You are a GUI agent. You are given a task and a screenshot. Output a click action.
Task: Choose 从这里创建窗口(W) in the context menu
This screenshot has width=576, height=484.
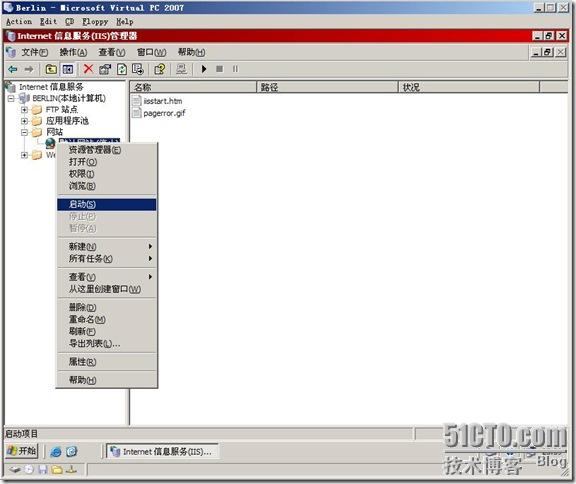(107, 289)
